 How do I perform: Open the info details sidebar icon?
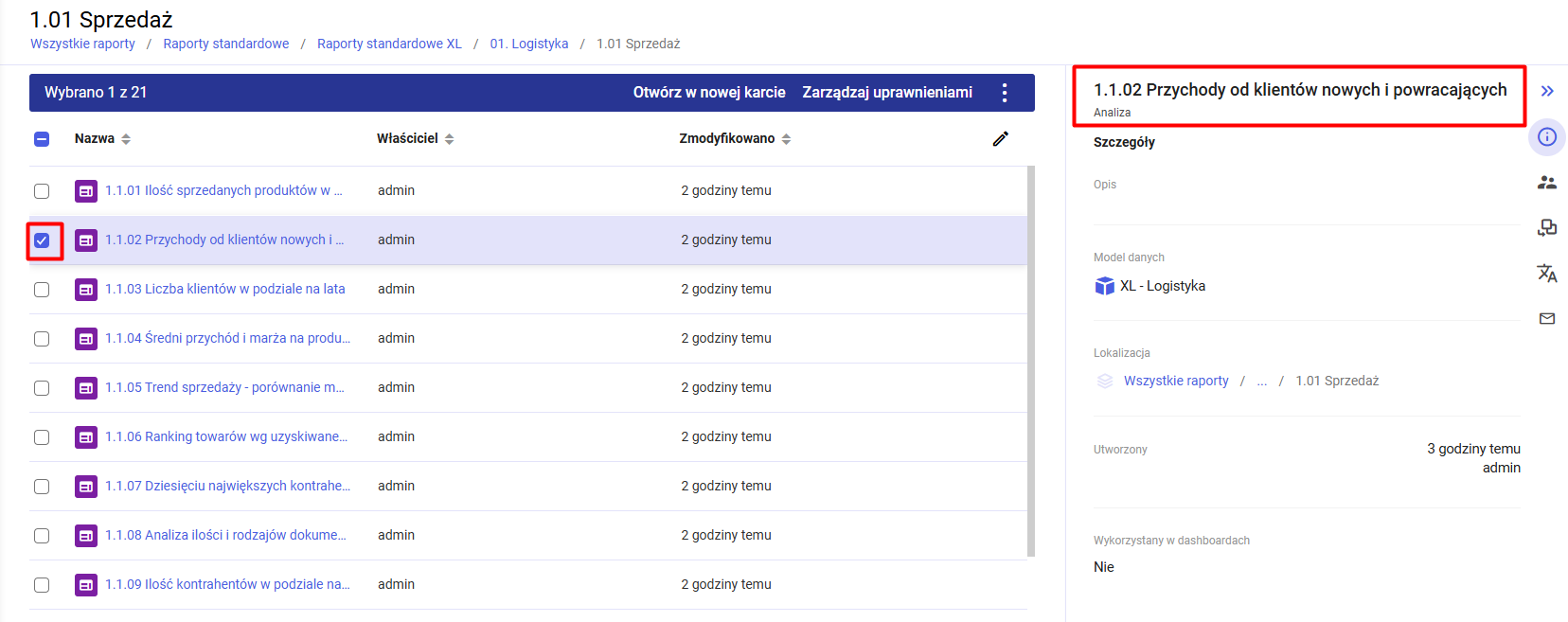point(1547,137)
